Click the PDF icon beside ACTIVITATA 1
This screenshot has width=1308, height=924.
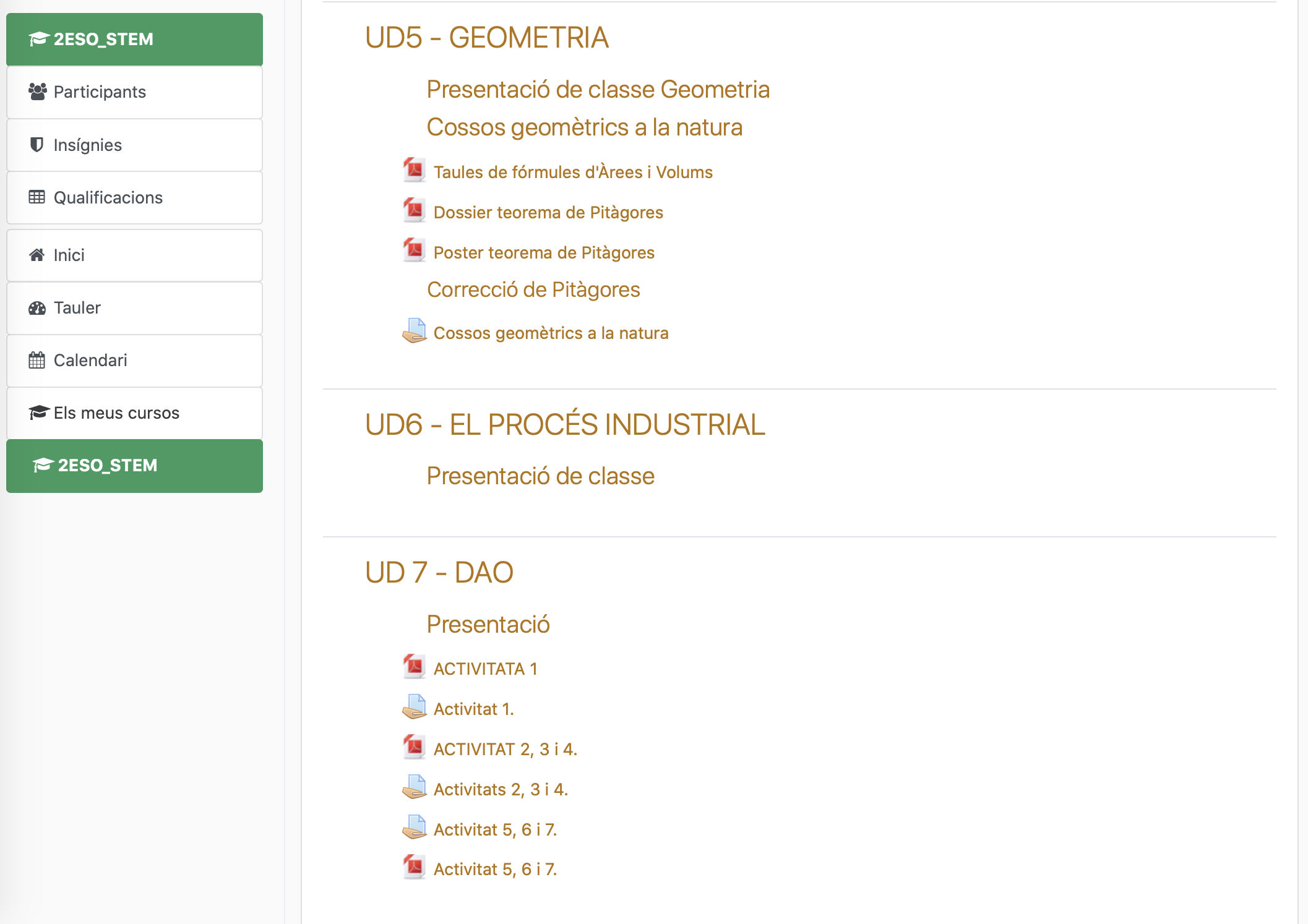(414, 667)
